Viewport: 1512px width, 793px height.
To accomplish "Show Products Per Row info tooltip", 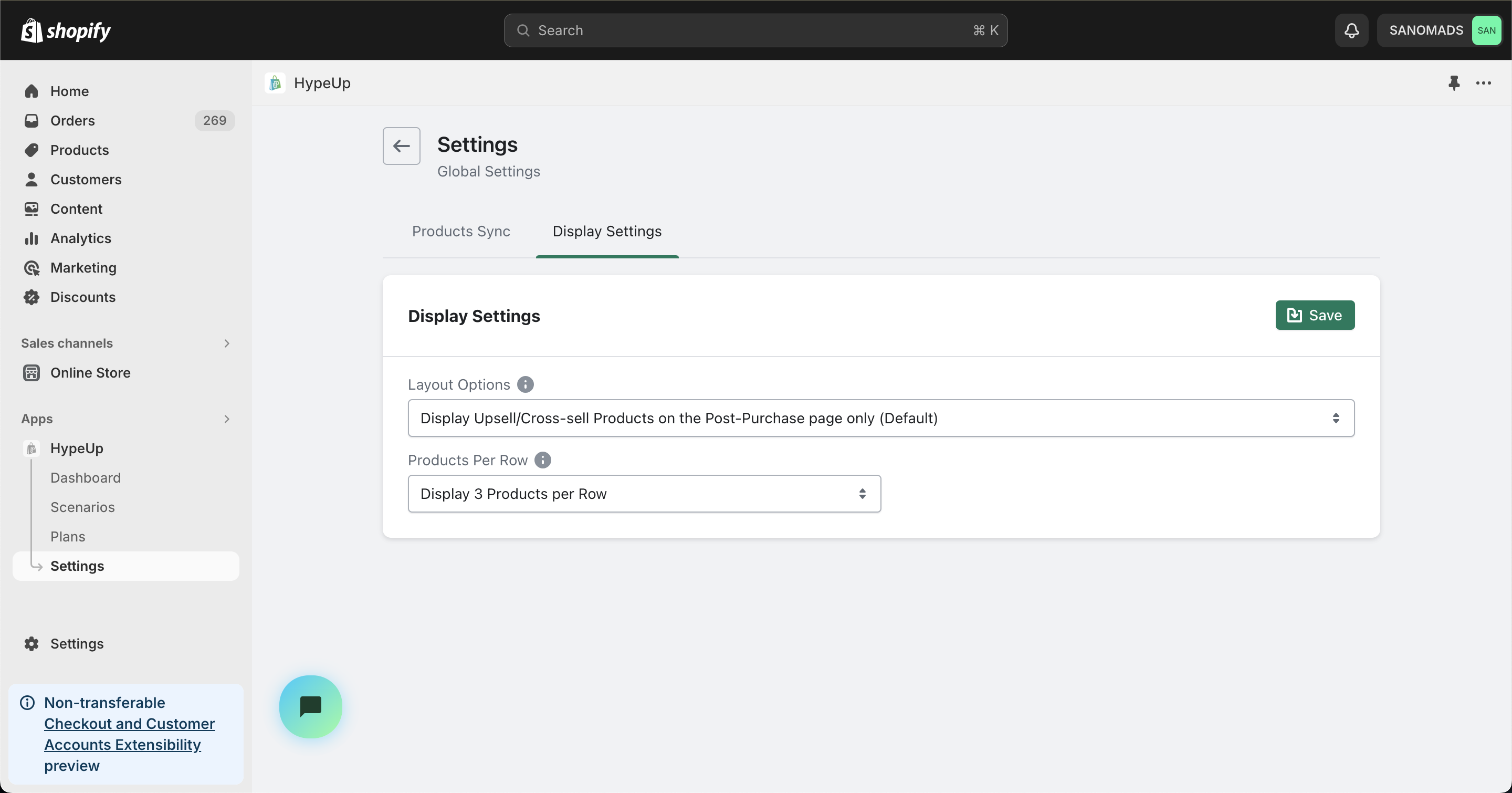I will tap(543, 460).
